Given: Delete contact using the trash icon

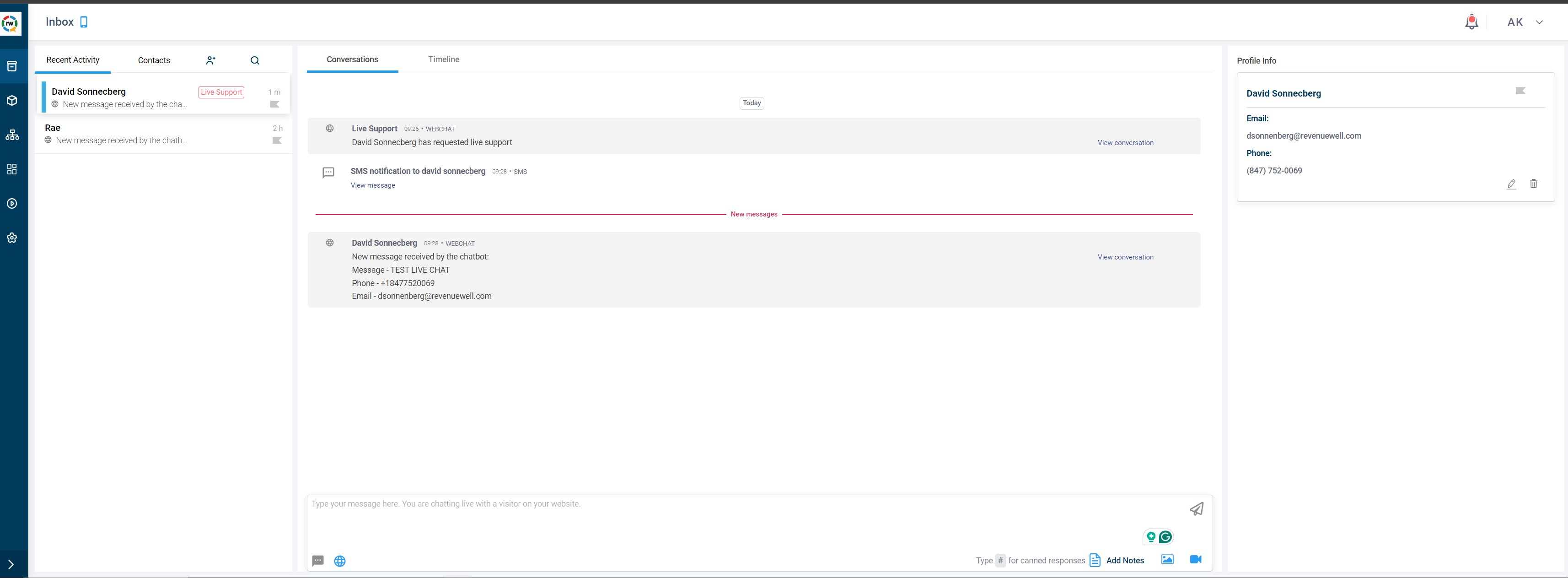Looking at the screenshot, I should [1533, 184].
